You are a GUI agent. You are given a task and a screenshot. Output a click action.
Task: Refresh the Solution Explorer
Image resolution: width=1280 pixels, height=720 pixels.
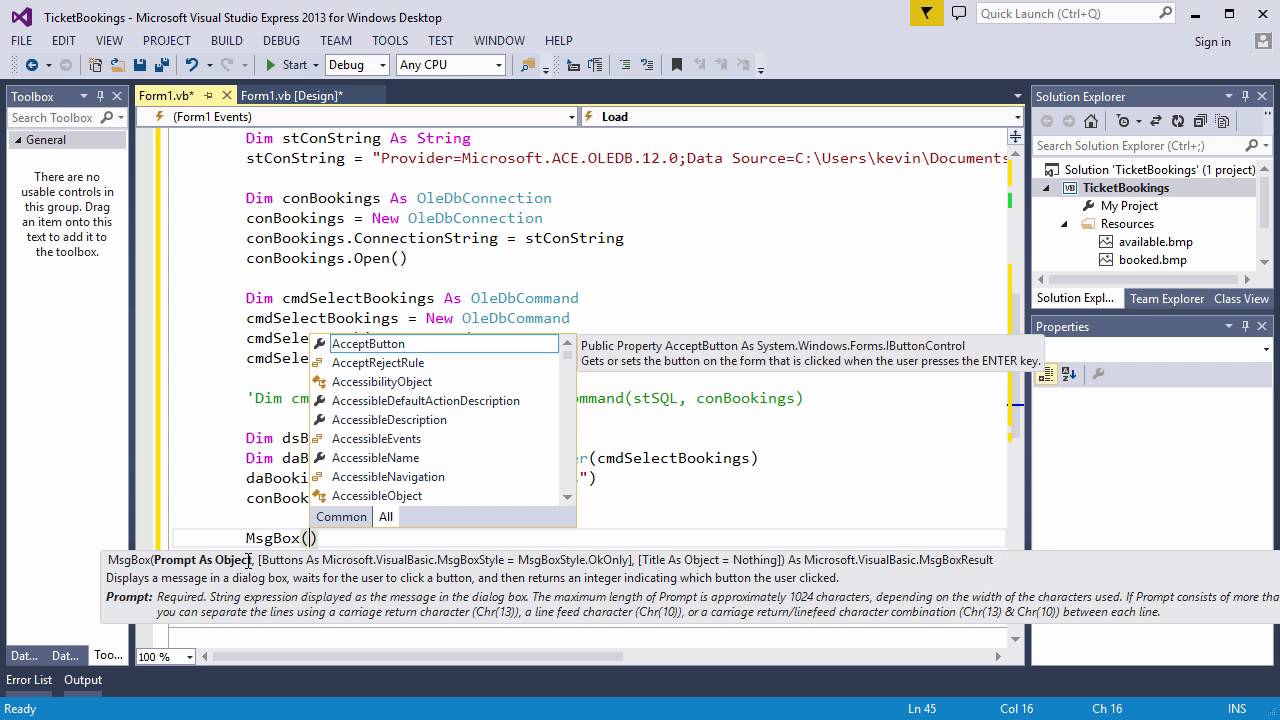coord(1178,121)
